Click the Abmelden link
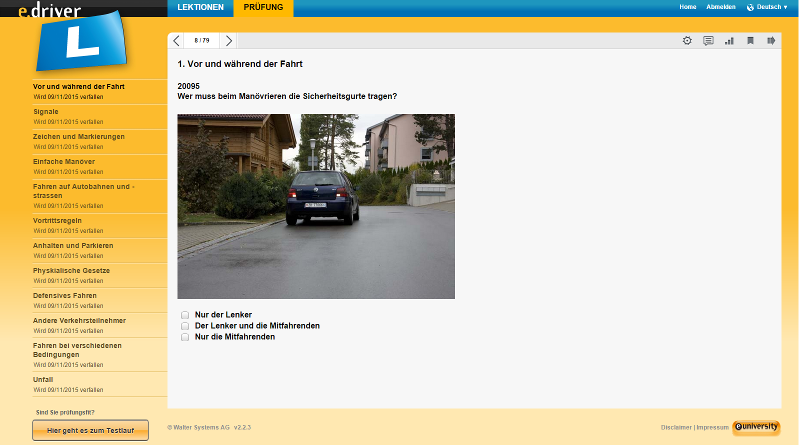 (x=720, y=7)
